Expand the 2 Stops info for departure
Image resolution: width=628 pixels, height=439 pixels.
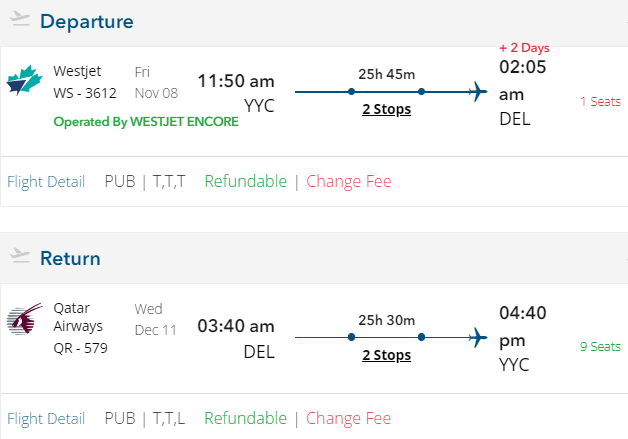tap(386, 109)
